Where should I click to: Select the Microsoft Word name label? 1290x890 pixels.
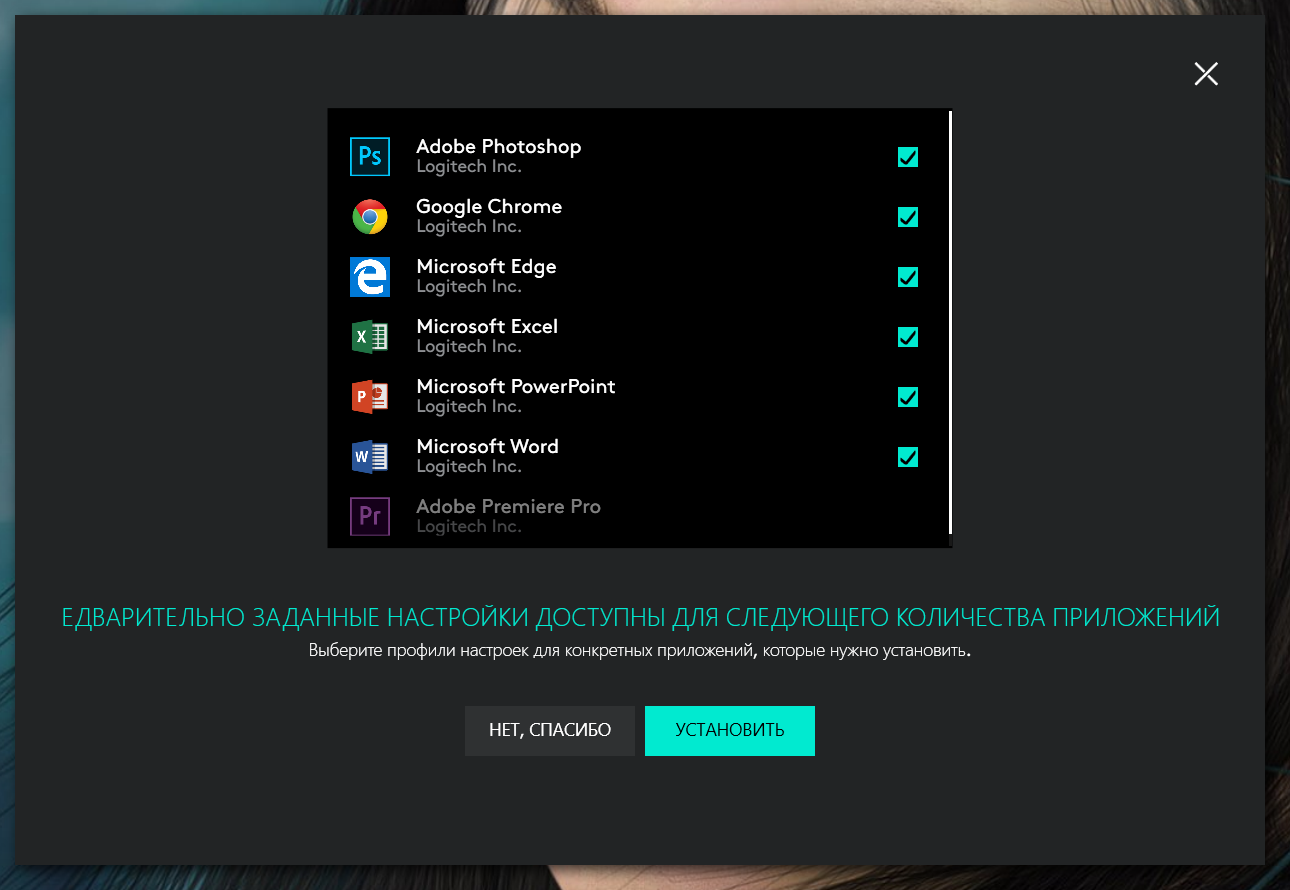pos(487,447)
